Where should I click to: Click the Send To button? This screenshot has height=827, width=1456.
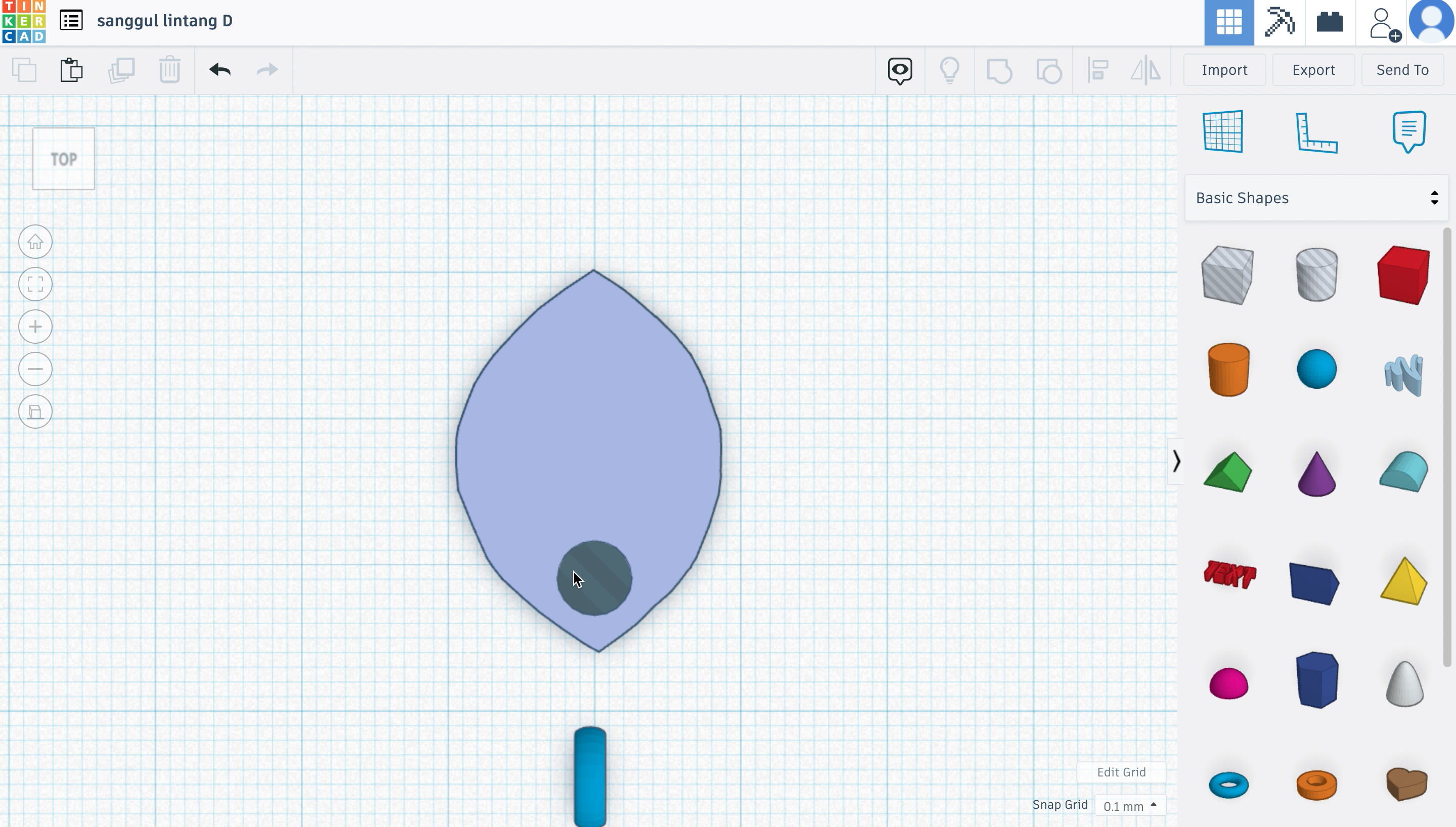[1402, 70]
